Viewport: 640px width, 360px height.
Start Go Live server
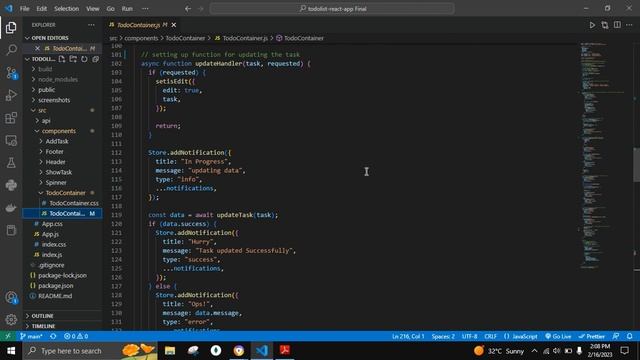coord(558,336)
